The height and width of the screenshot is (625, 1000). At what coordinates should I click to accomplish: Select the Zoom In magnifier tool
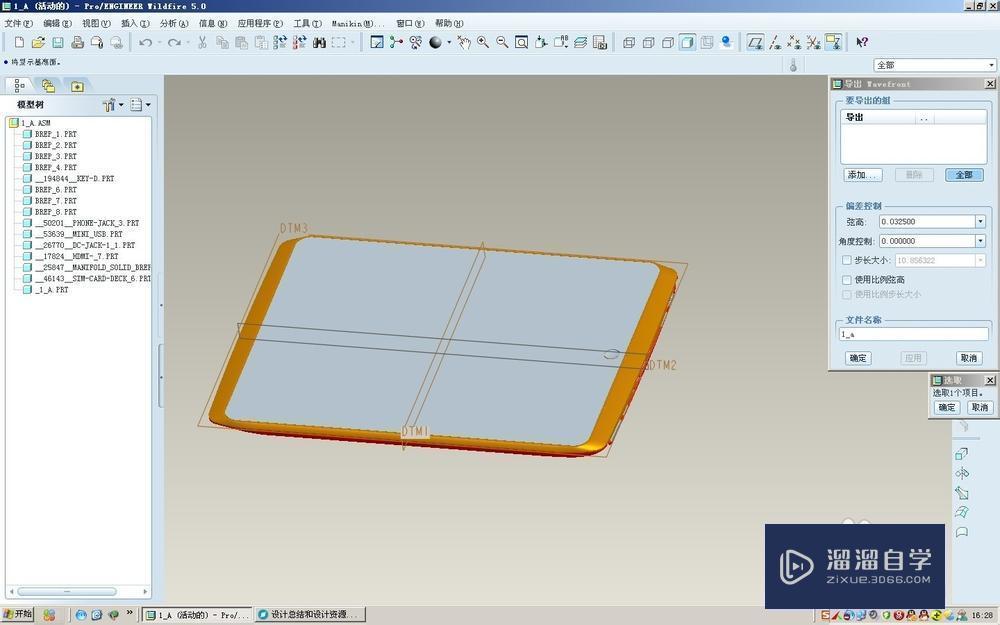pyautogui.click(x=483, y=42)
